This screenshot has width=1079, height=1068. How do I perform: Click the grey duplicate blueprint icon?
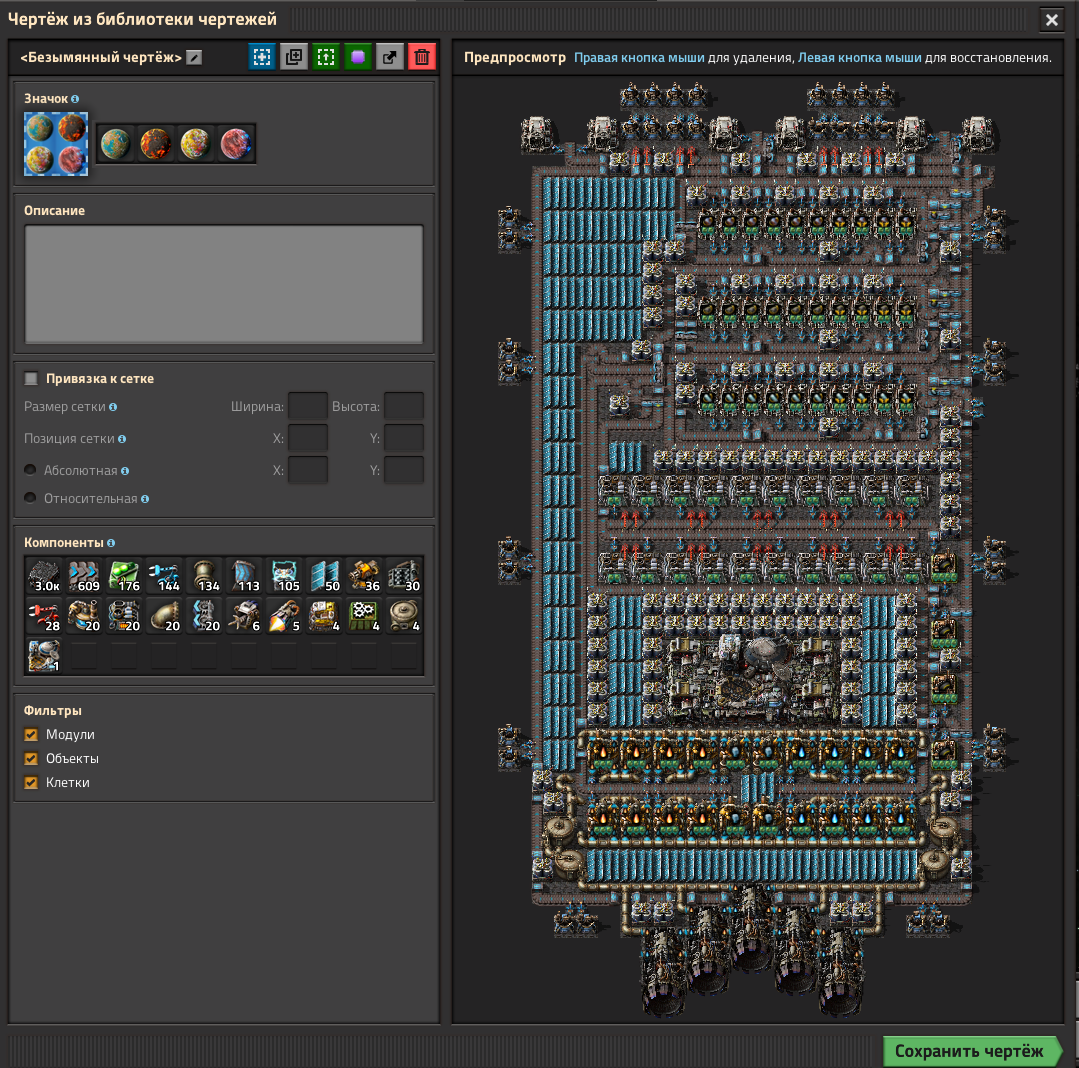pos(294,57)
